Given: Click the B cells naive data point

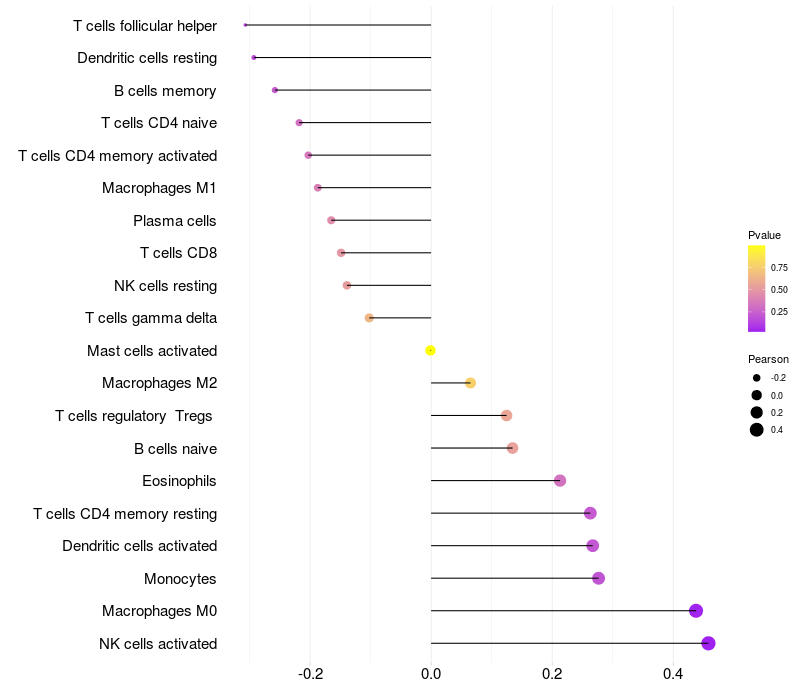Looking at the screenshot, I should pos(512,448).
